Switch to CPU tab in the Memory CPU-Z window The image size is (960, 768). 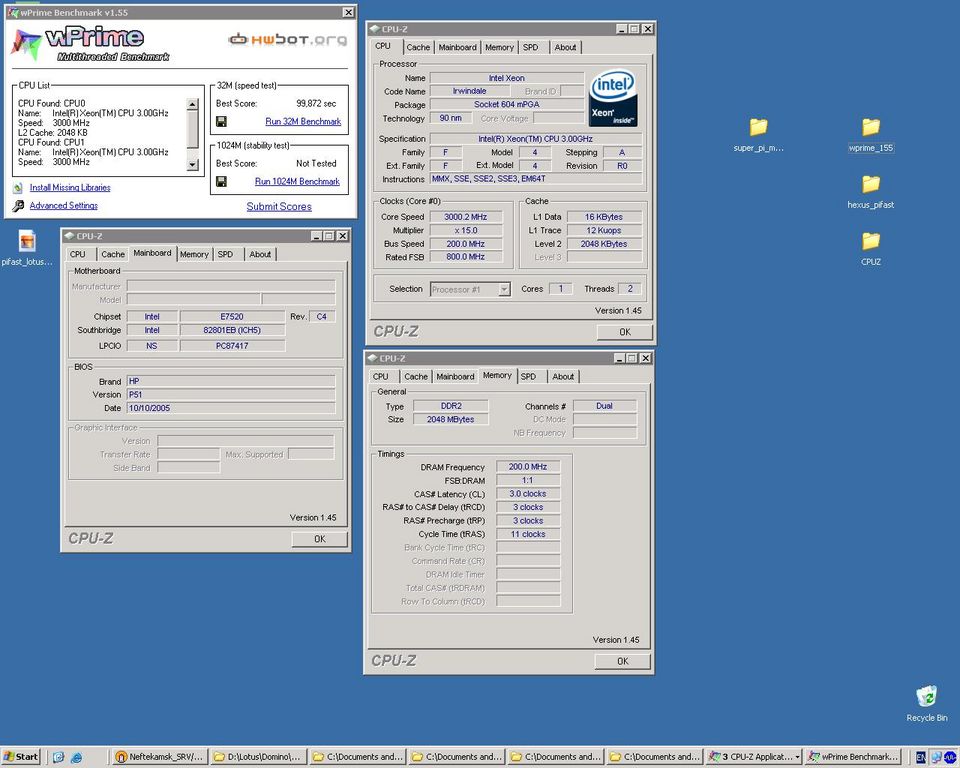point(381,377)
